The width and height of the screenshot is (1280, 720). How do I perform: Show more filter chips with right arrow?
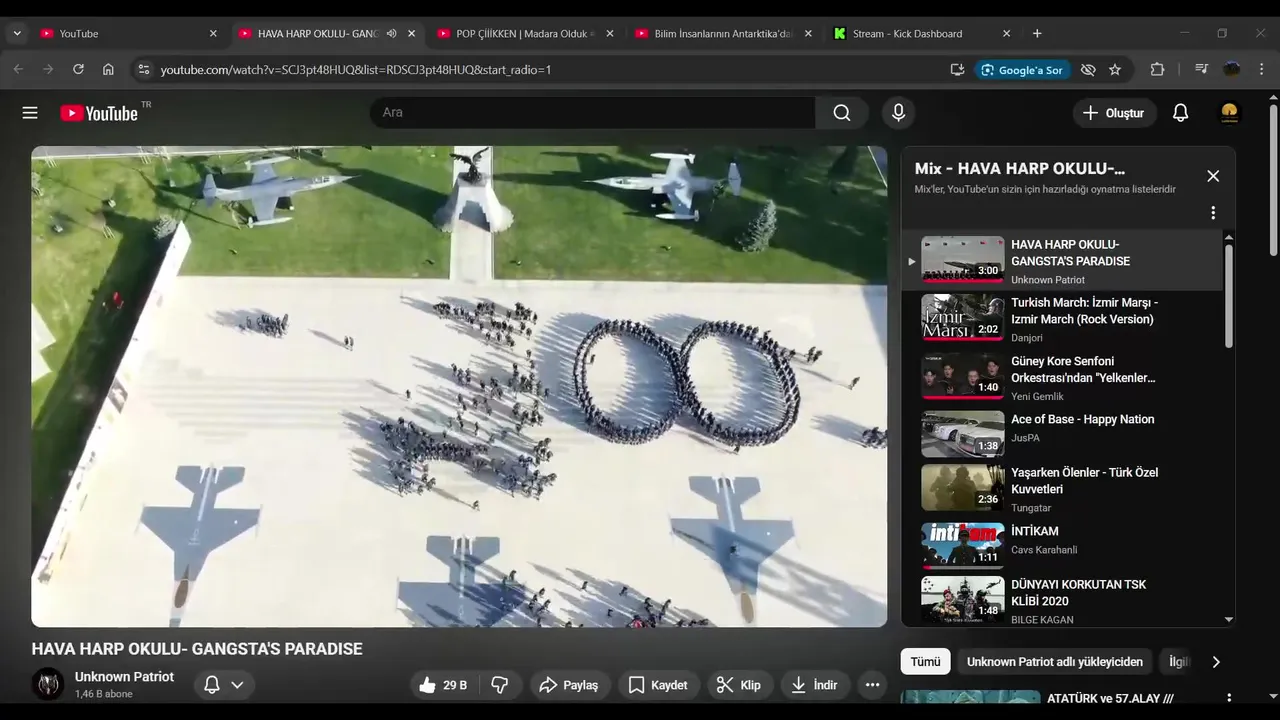pos(1216,662)
